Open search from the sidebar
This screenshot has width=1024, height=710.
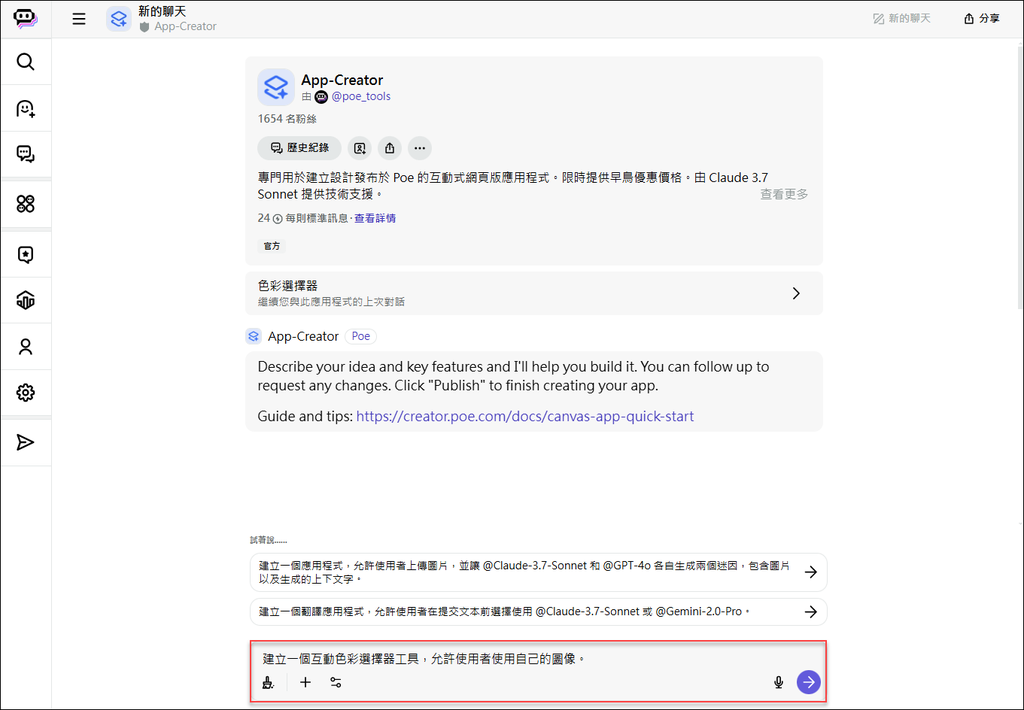(25, 62)
